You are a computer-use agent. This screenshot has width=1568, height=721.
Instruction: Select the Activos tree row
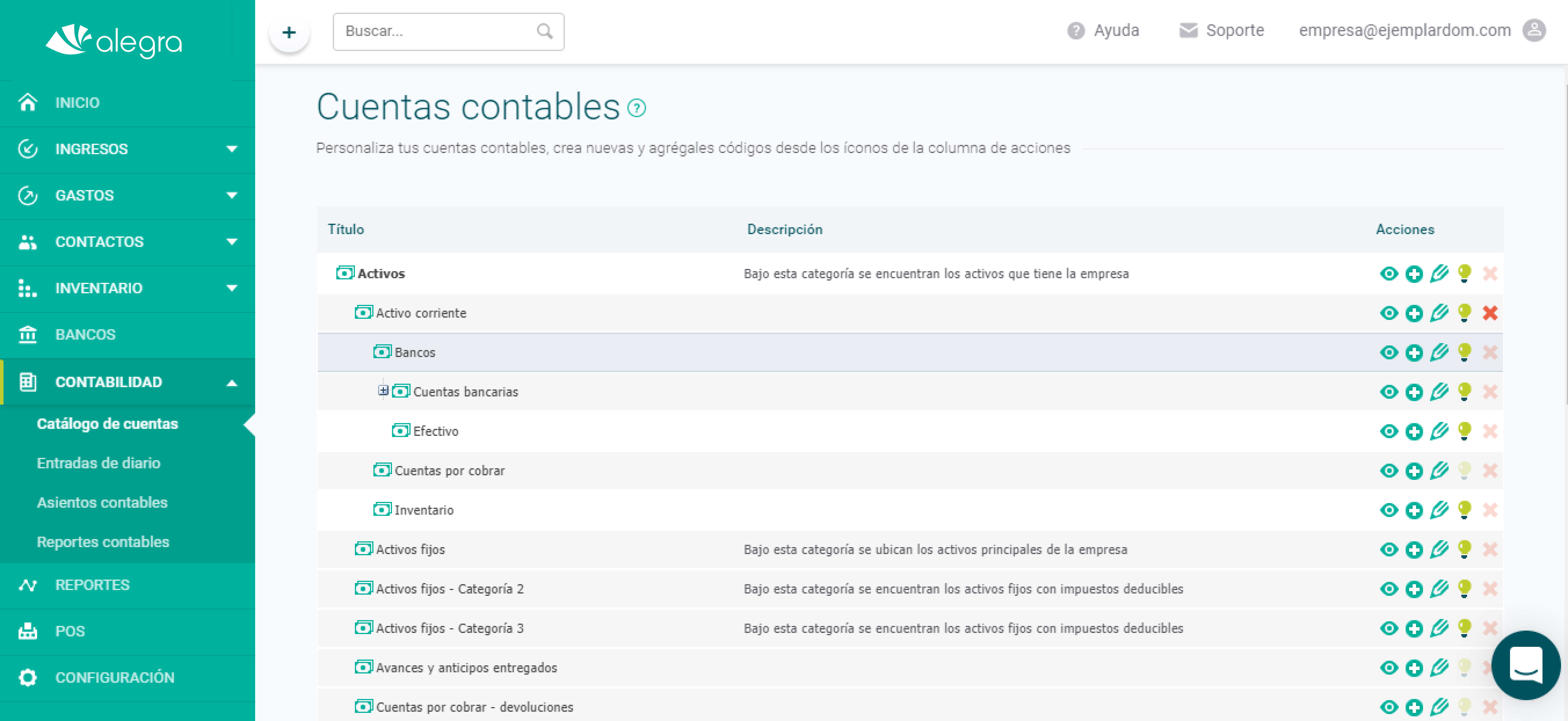[x=910, y=274]
